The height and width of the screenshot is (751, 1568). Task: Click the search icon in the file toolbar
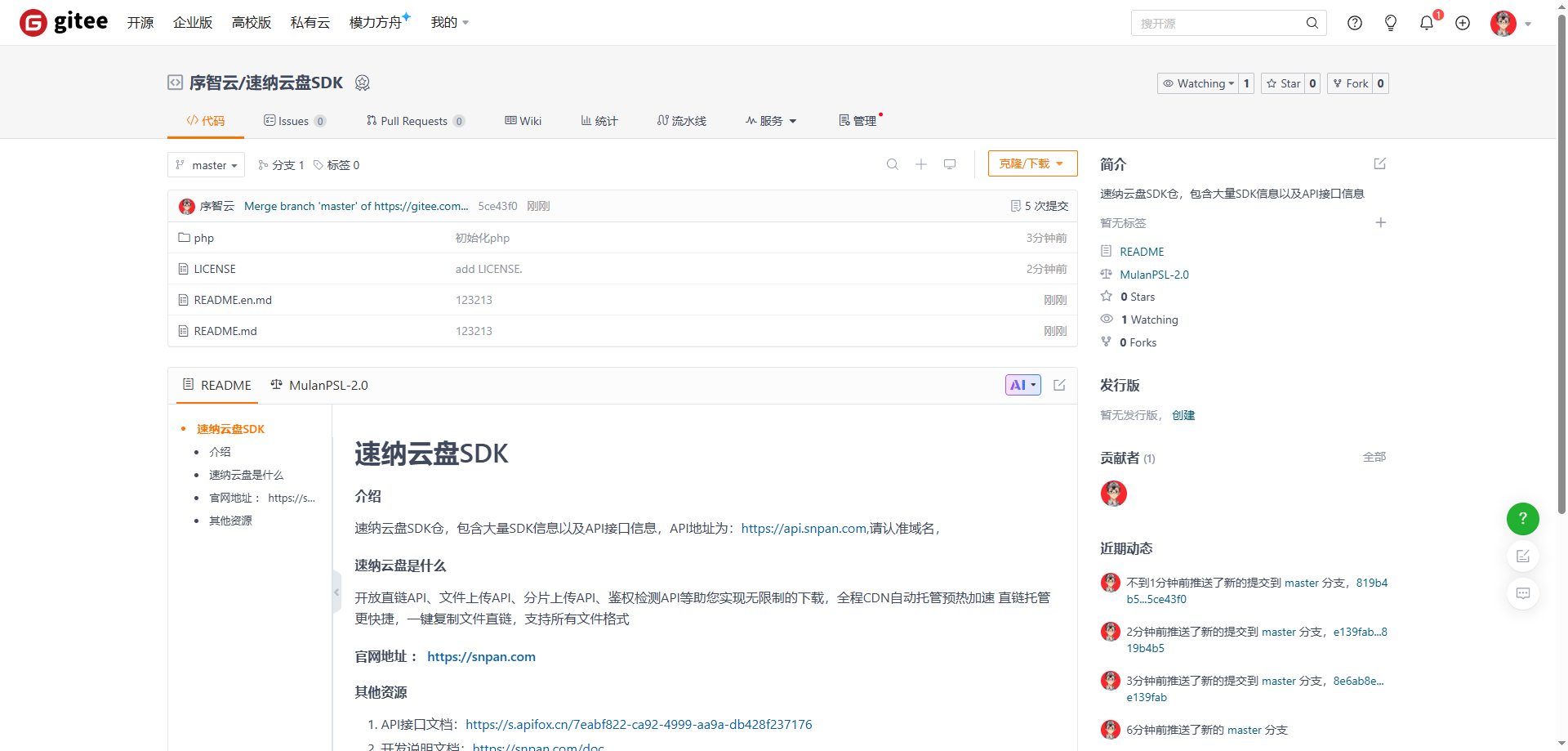coord(893,164)
